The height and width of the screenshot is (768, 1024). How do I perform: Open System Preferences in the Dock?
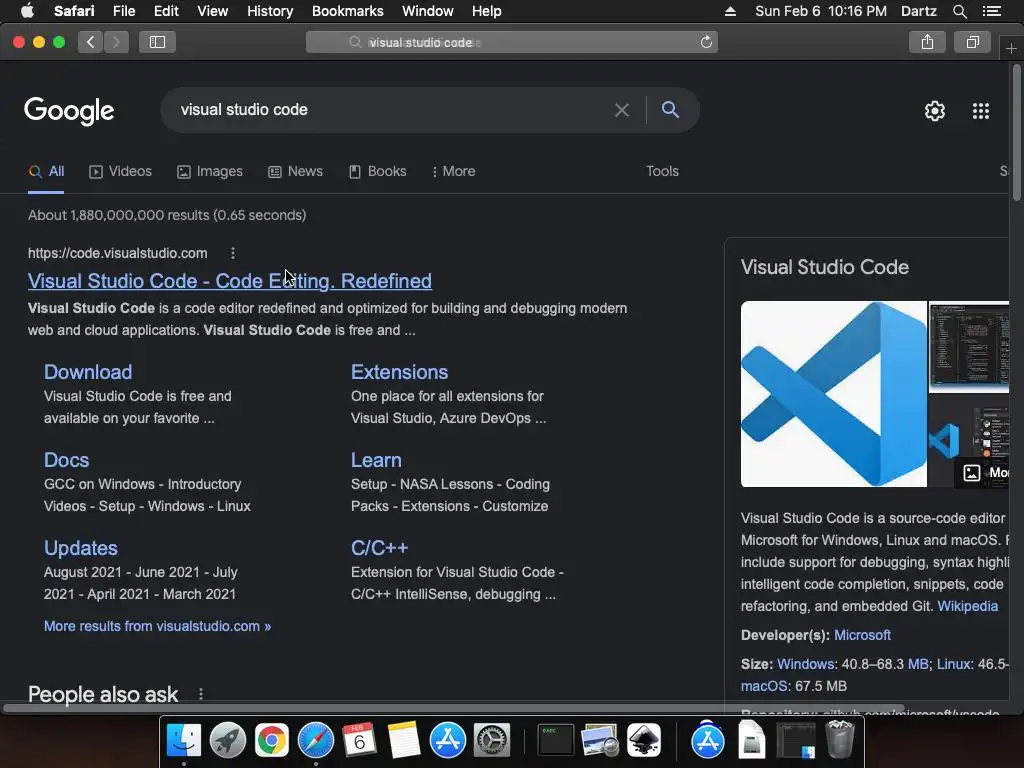click(492, 741)
